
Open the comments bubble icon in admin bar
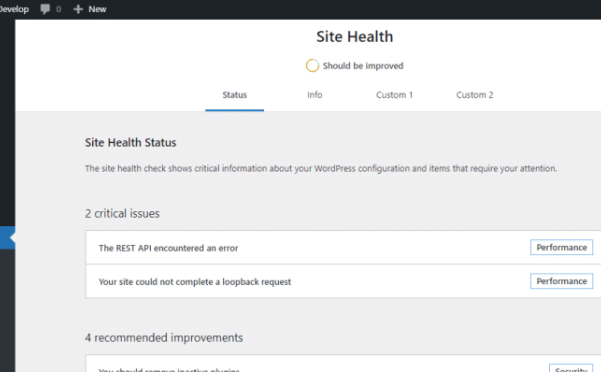tap(45, 9)
